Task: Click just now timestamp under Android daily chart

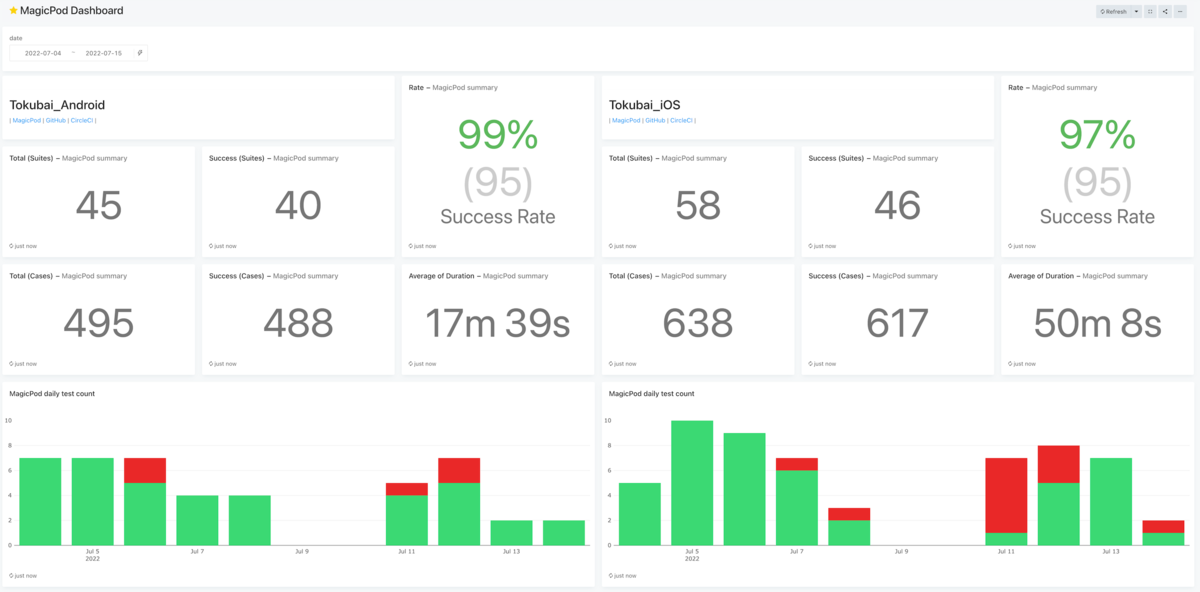Action: (23, 576)
